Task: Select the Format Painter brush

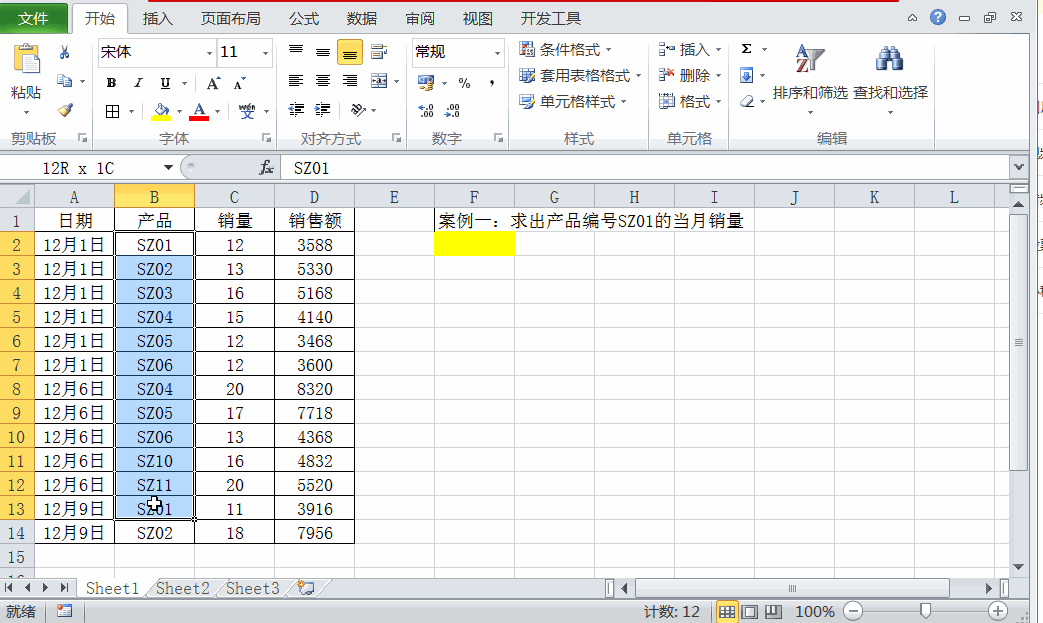Action: tap(65, 110)
